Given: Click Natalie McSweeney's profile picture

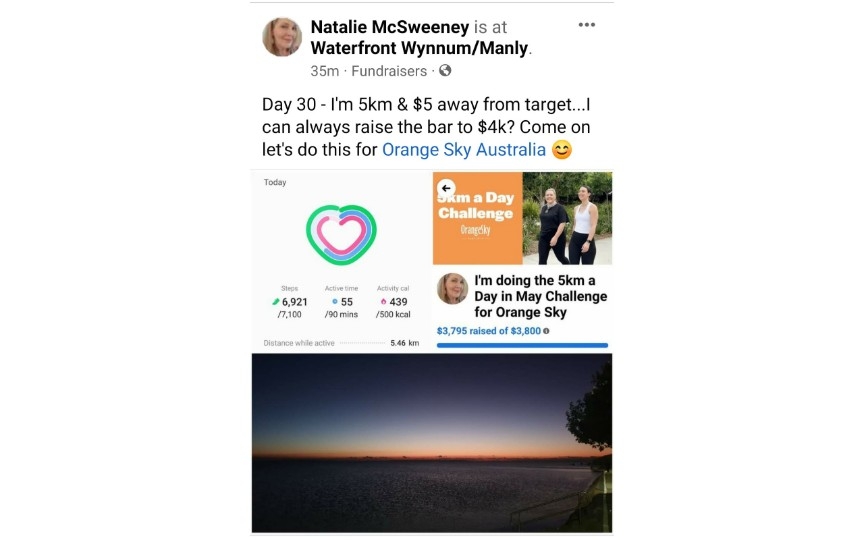Looking at the screenshot, I should pos(282,37).
